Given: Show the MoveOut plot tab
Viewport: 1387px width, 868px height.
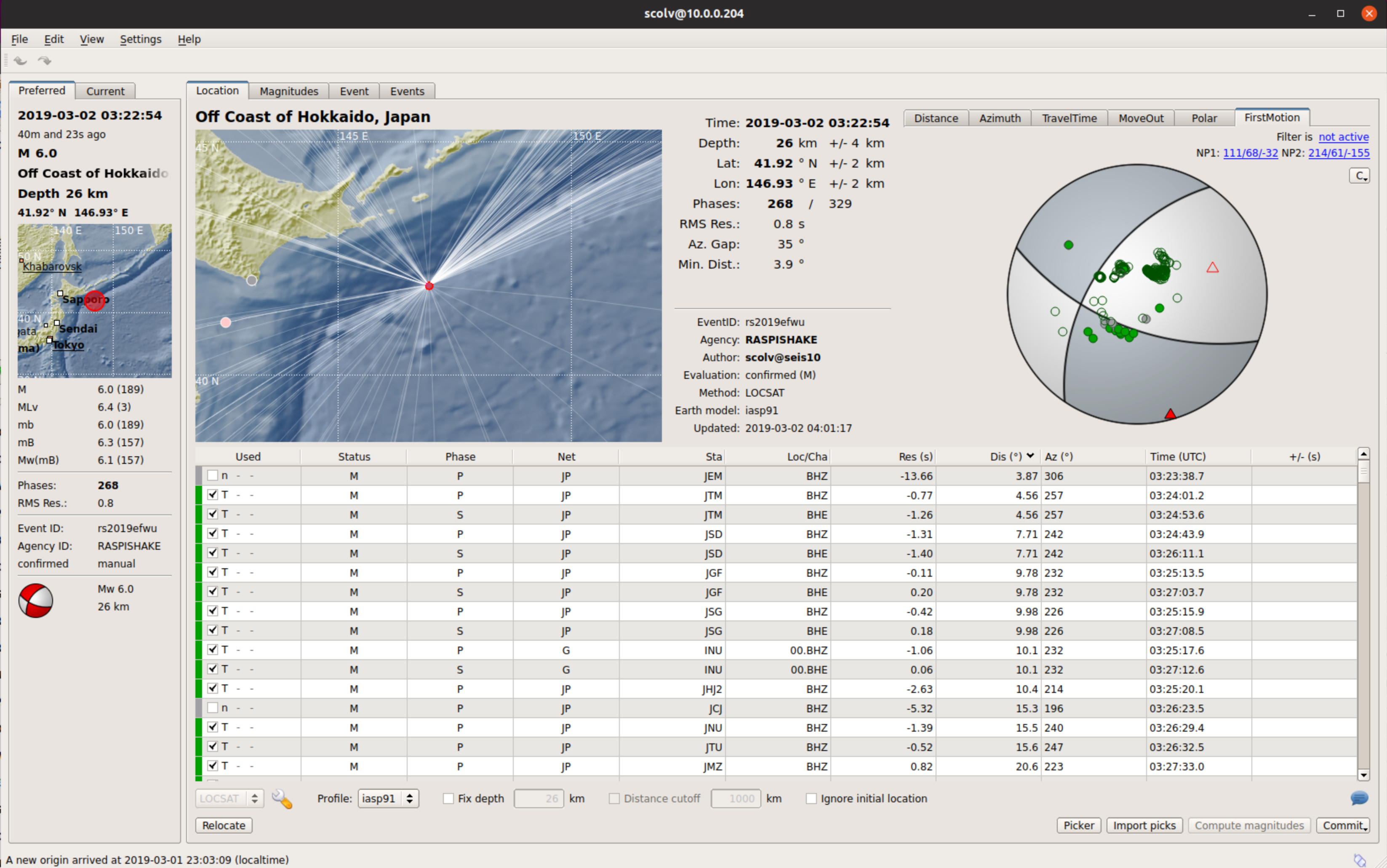Looking at the screenshot, I should (x=1141, y=118).
